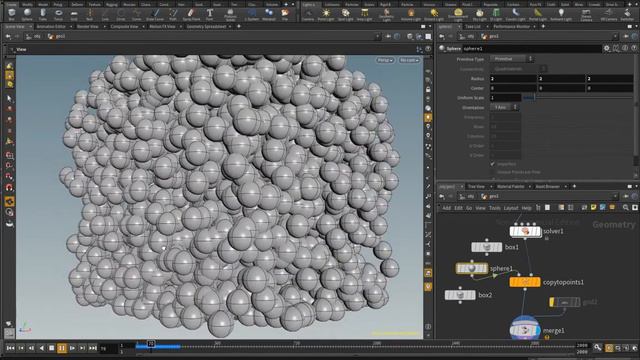Switch to the Composite View tab
The width and height of the screenshot is (640, 360).
point(124,27)
